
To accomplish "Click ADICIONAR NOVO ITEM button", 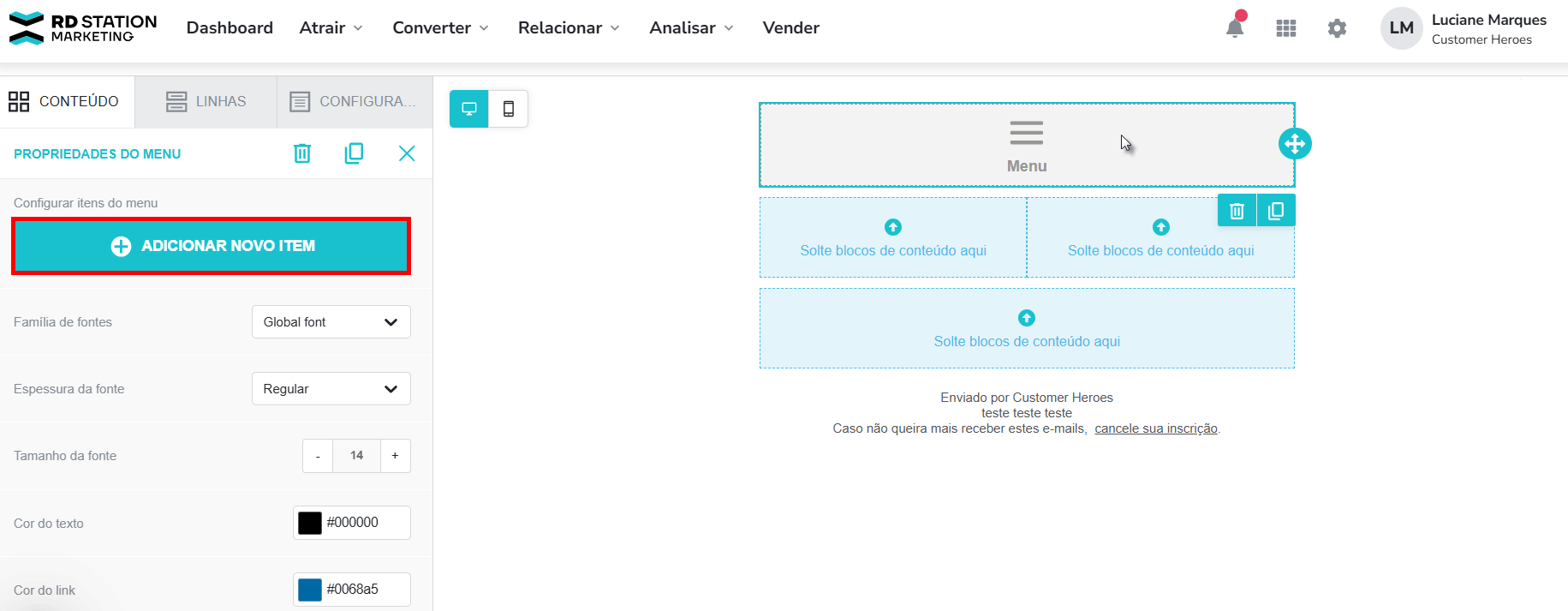I will 212,246.
